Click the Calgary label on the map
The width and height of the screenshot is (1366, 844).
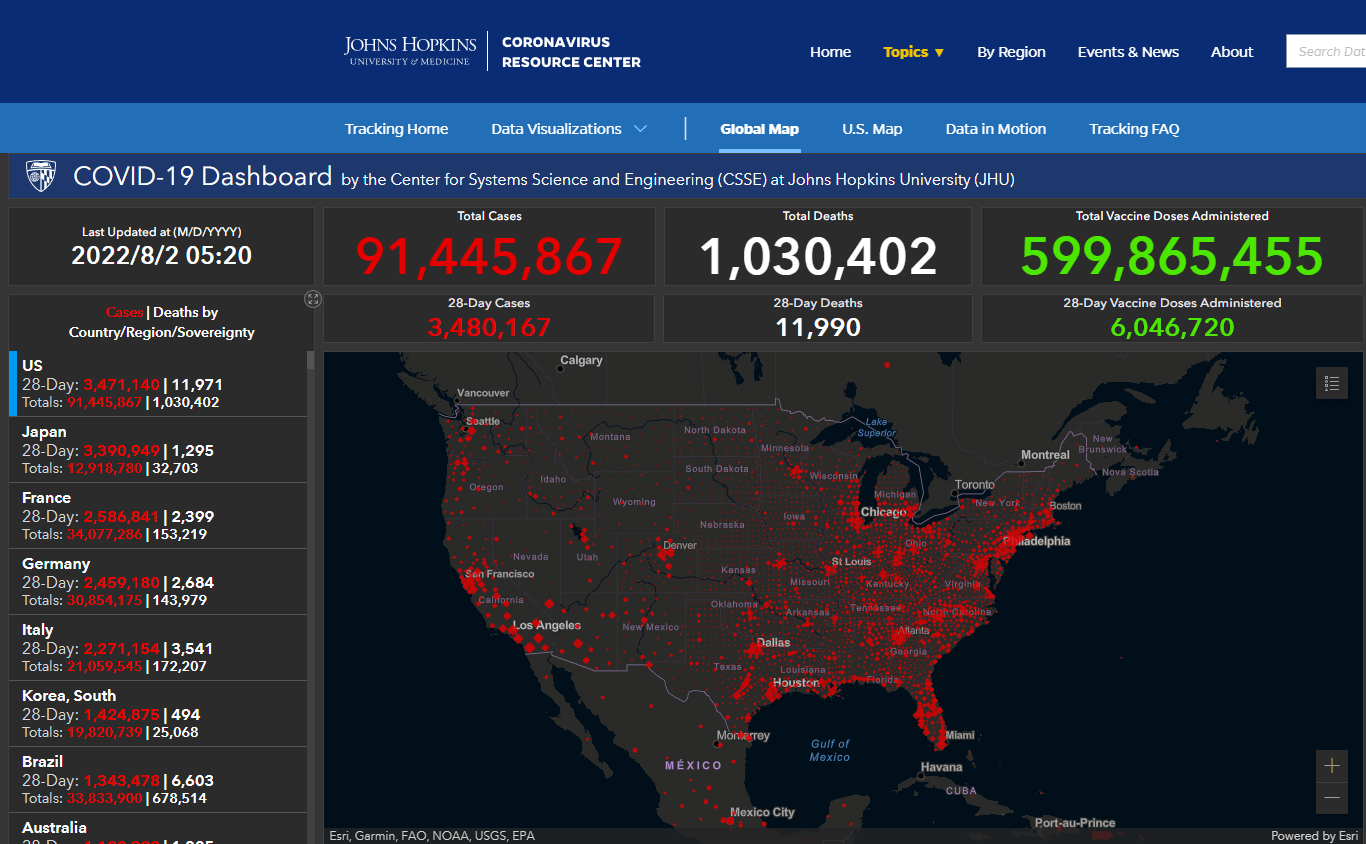581,360
